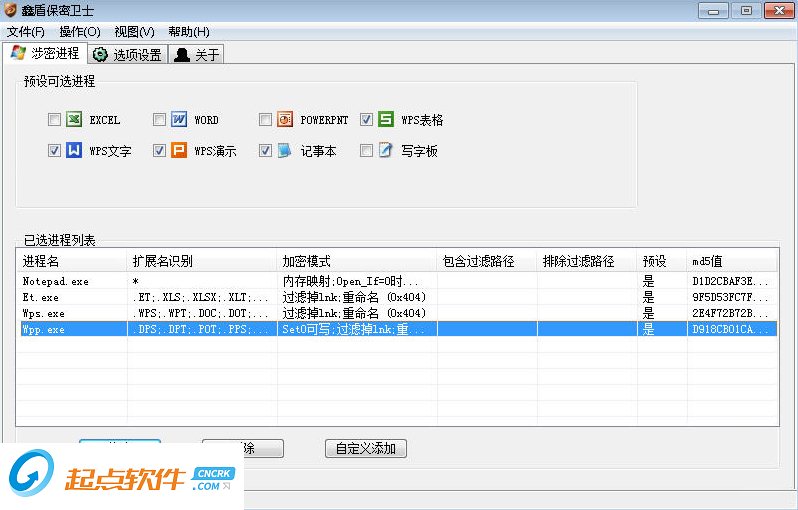Enable the 写字板 checkbox
This screenshot has height=510, width=798.
pyautogui.click(x=366, y=151)
